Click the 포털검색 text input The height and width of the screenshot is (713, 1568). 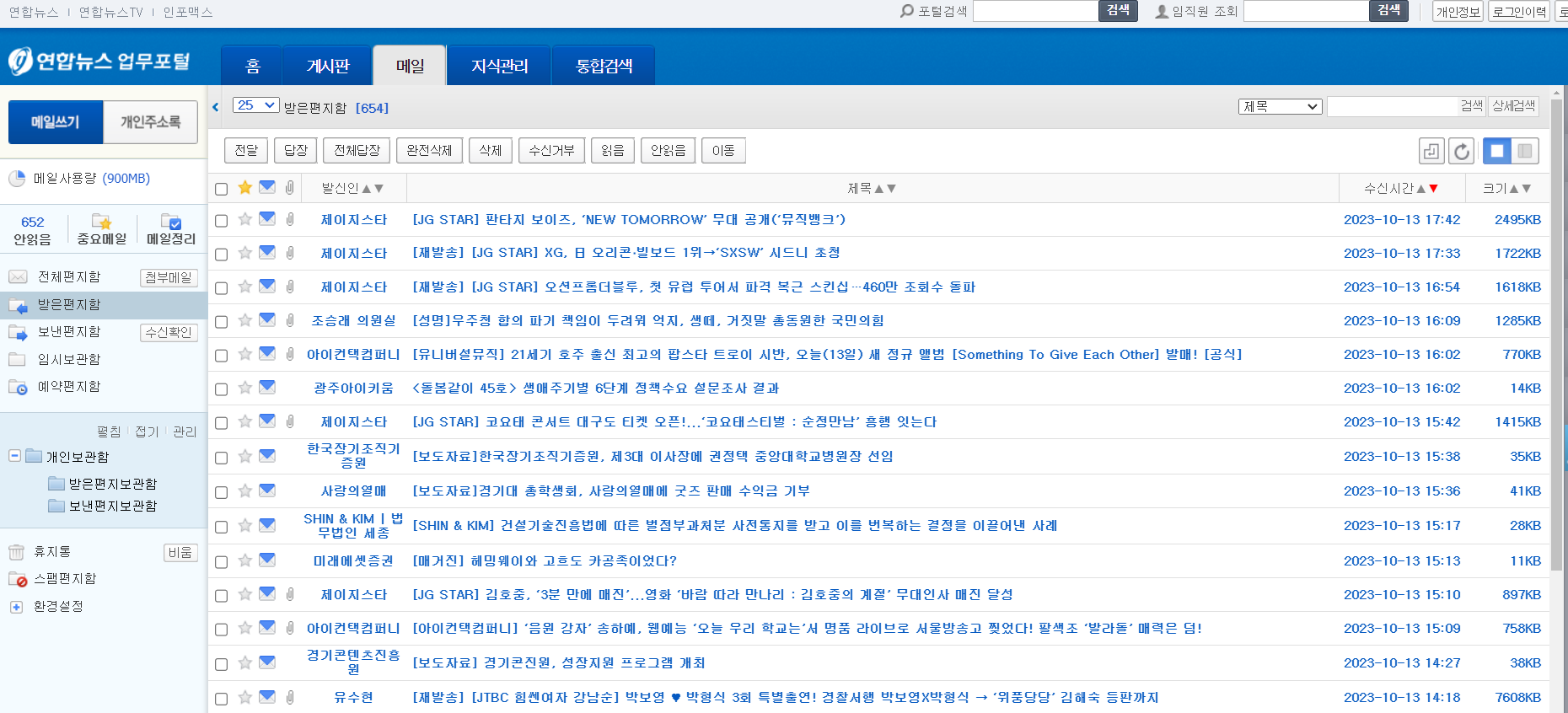tap(1035, 11)
